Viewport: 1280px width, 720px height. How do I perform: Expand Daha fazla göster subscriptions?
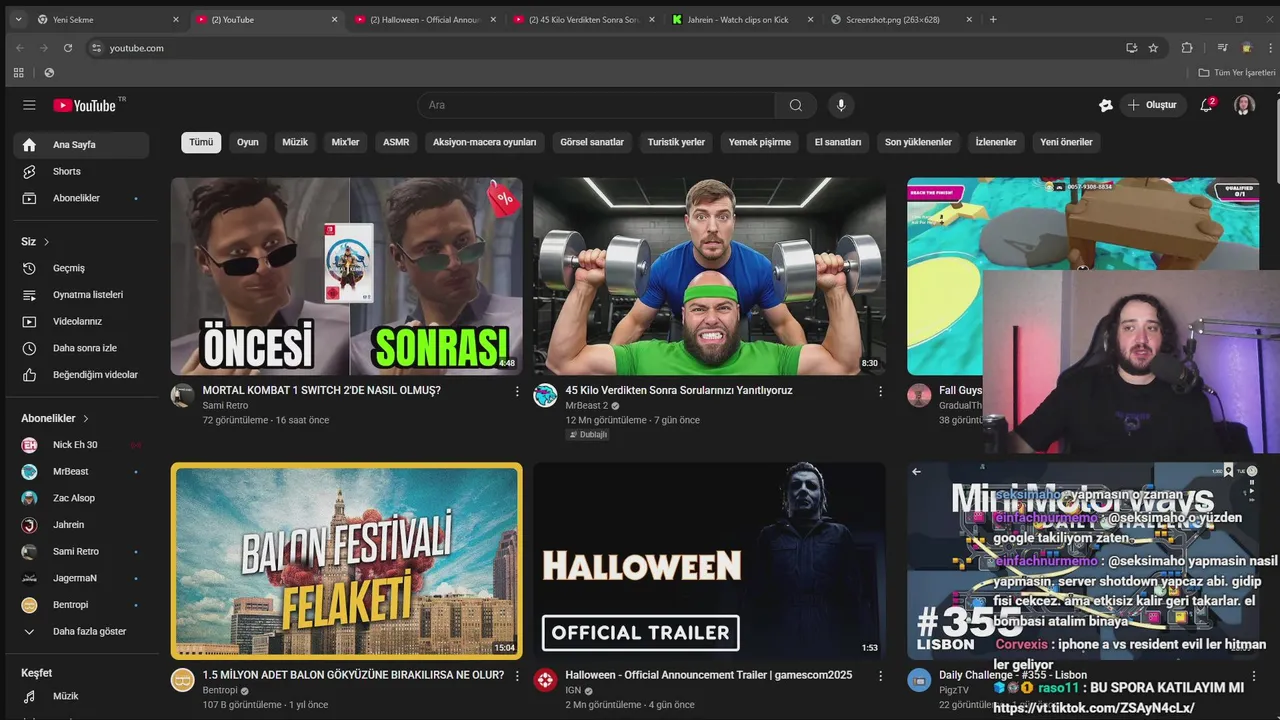click(81, 632)
